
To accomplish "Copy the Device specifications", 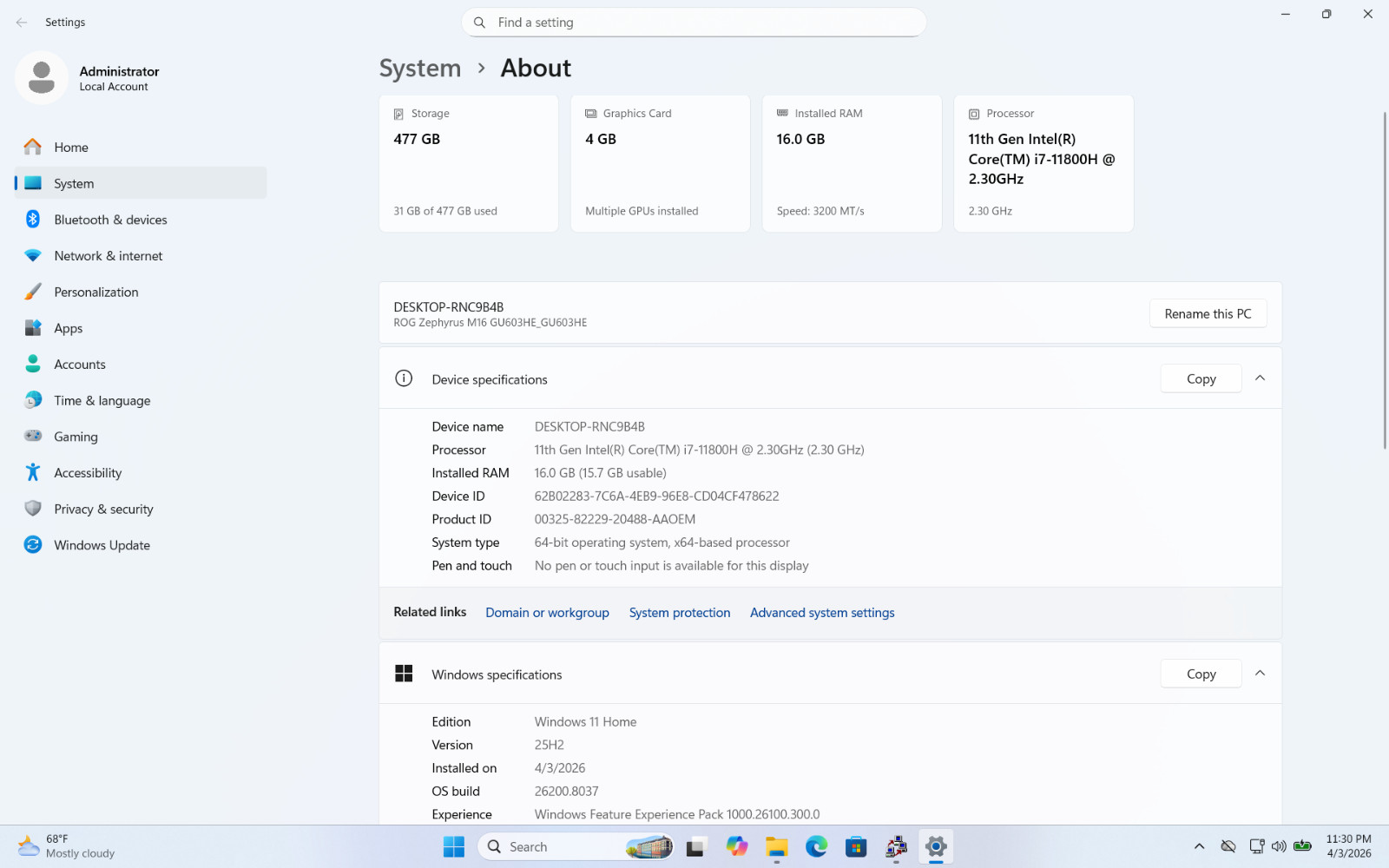I will (1201, 378).
